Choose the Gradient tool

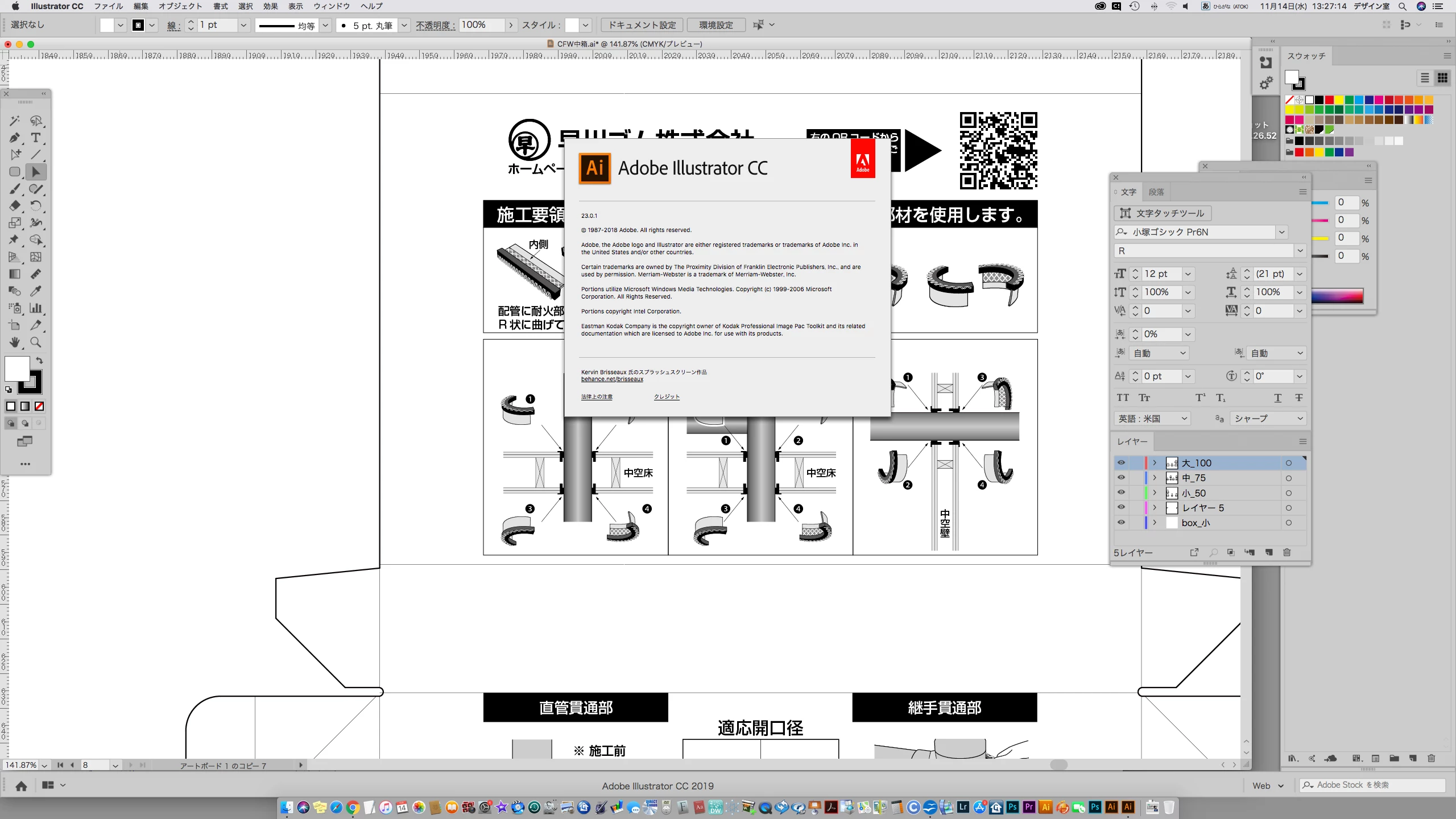[x=15, y=274]
